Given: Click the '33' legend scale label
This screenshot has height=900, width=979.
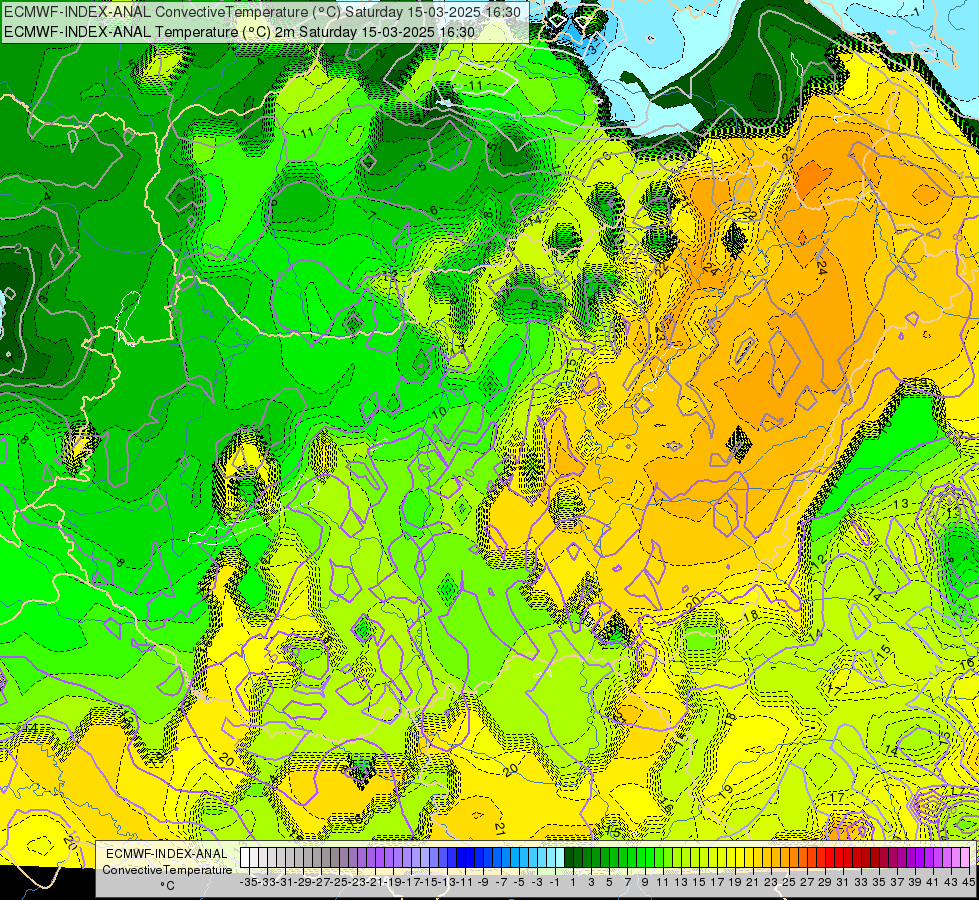Looking at the screenshot, I should click(862, 883).
